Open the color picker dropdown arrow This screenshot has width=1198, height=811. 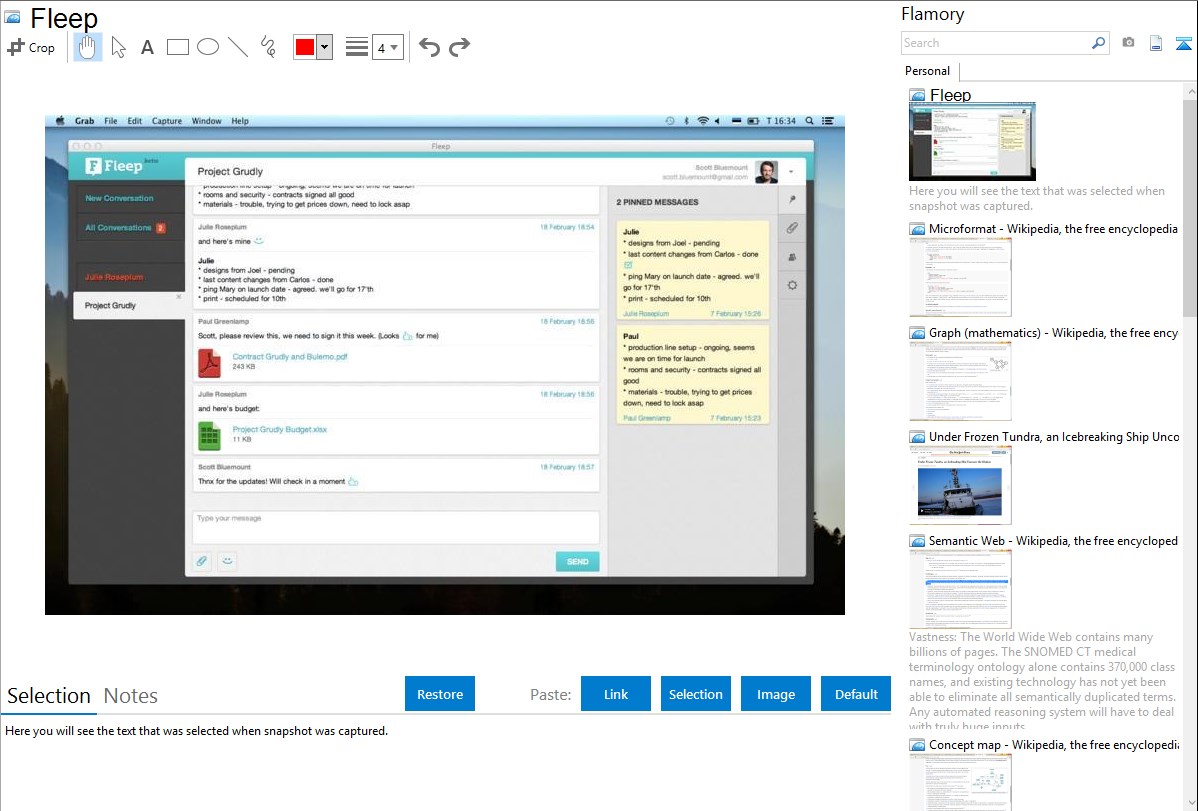tap(325, 47)
